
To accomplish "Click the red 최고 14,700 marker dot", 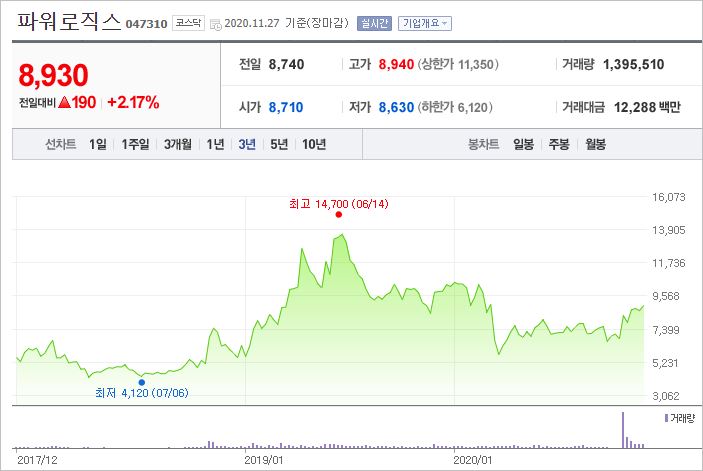I will (x=338, y=215).
